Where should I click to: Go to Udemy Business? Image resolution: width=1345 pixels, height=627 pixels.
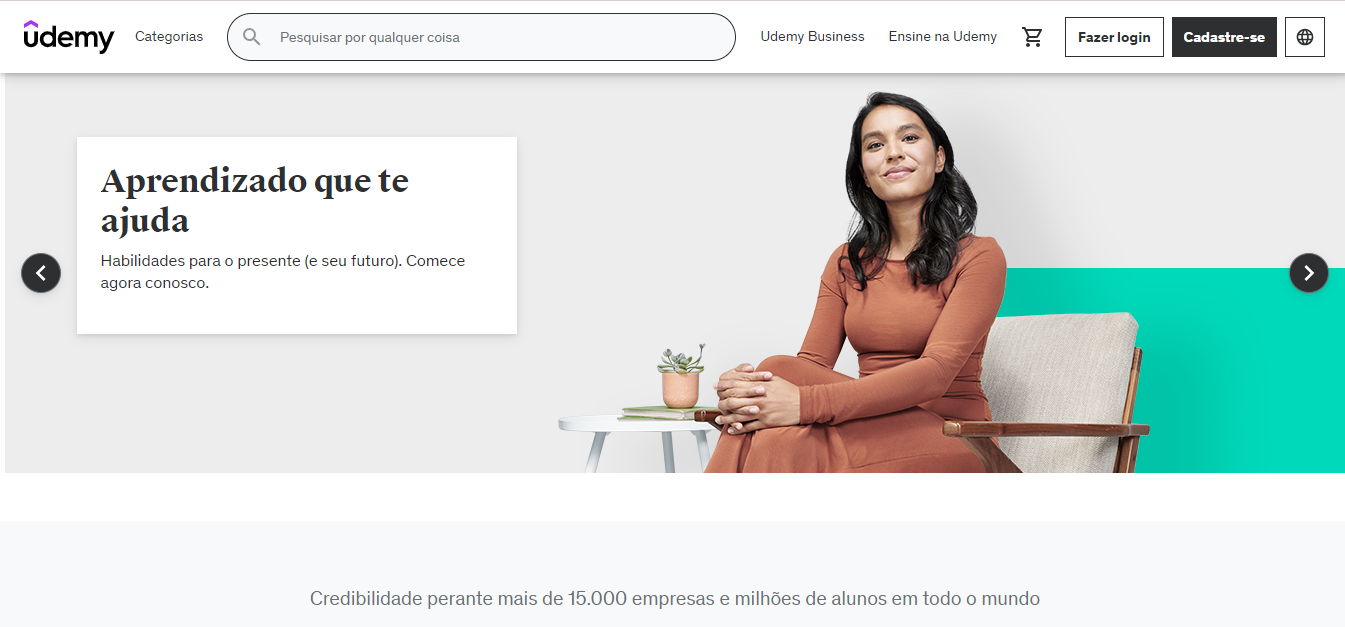click(x=812, y=37)
